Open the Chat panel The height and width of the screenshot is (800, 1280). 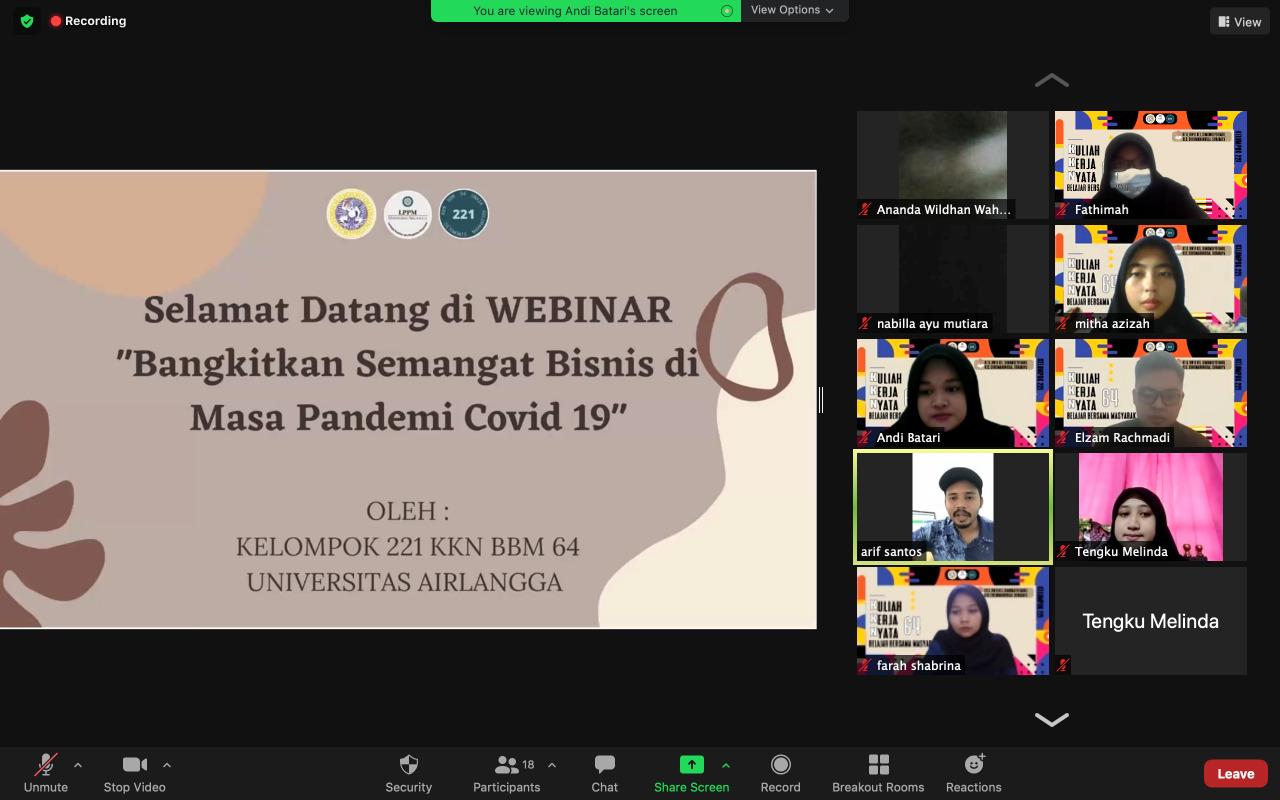click(604, 773)
